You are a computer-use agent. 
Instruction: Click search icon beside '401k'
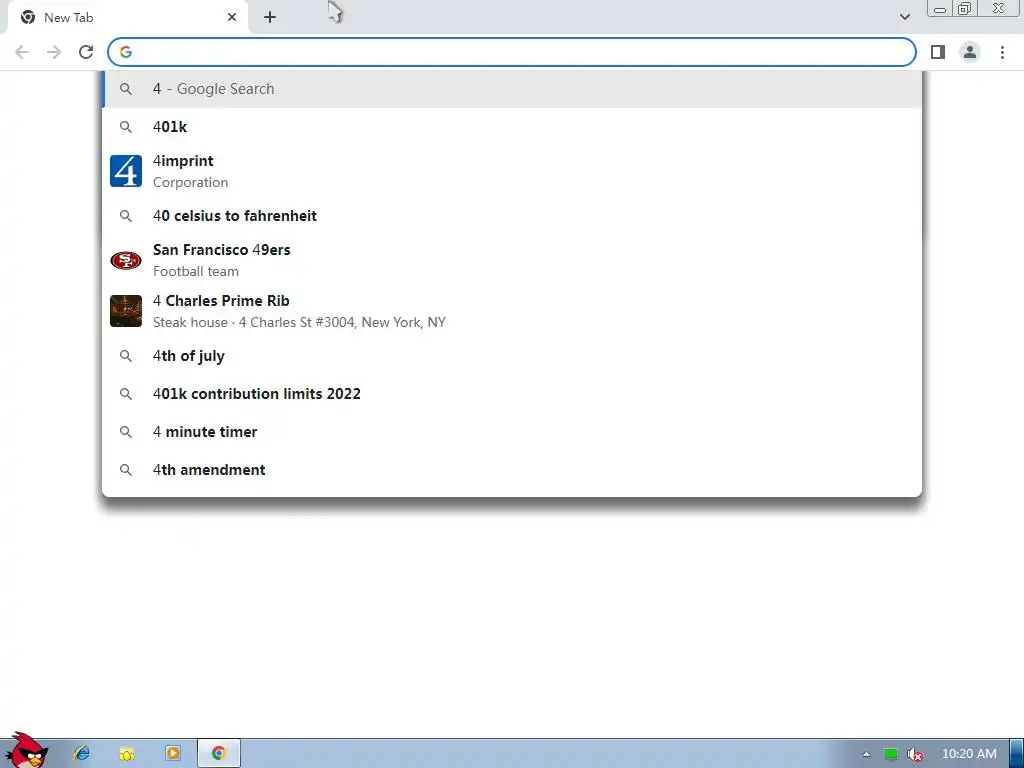tap(125, 127)
